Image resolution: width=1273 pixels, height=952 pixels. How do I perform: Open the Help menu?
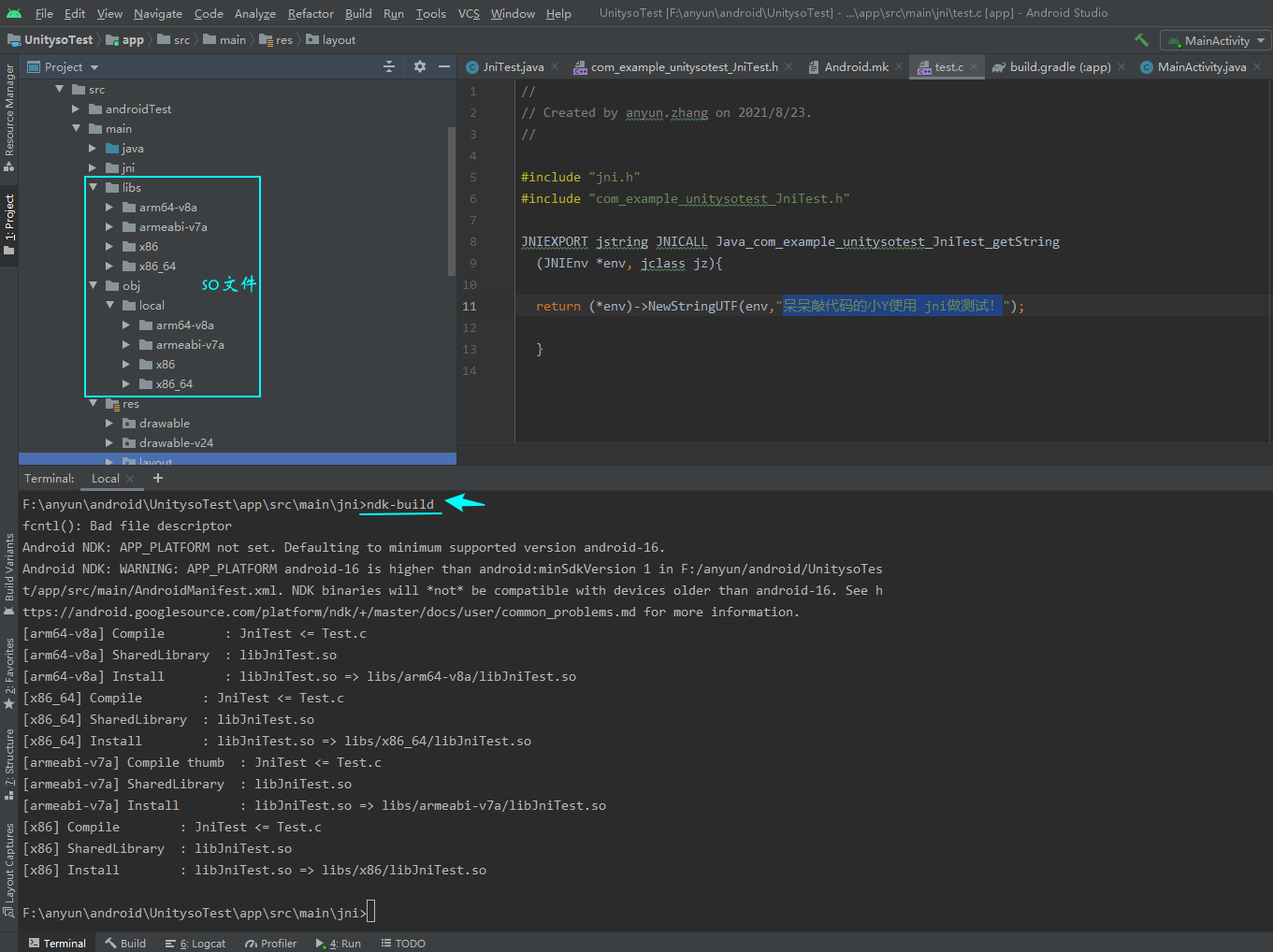[x=558, y=13]
